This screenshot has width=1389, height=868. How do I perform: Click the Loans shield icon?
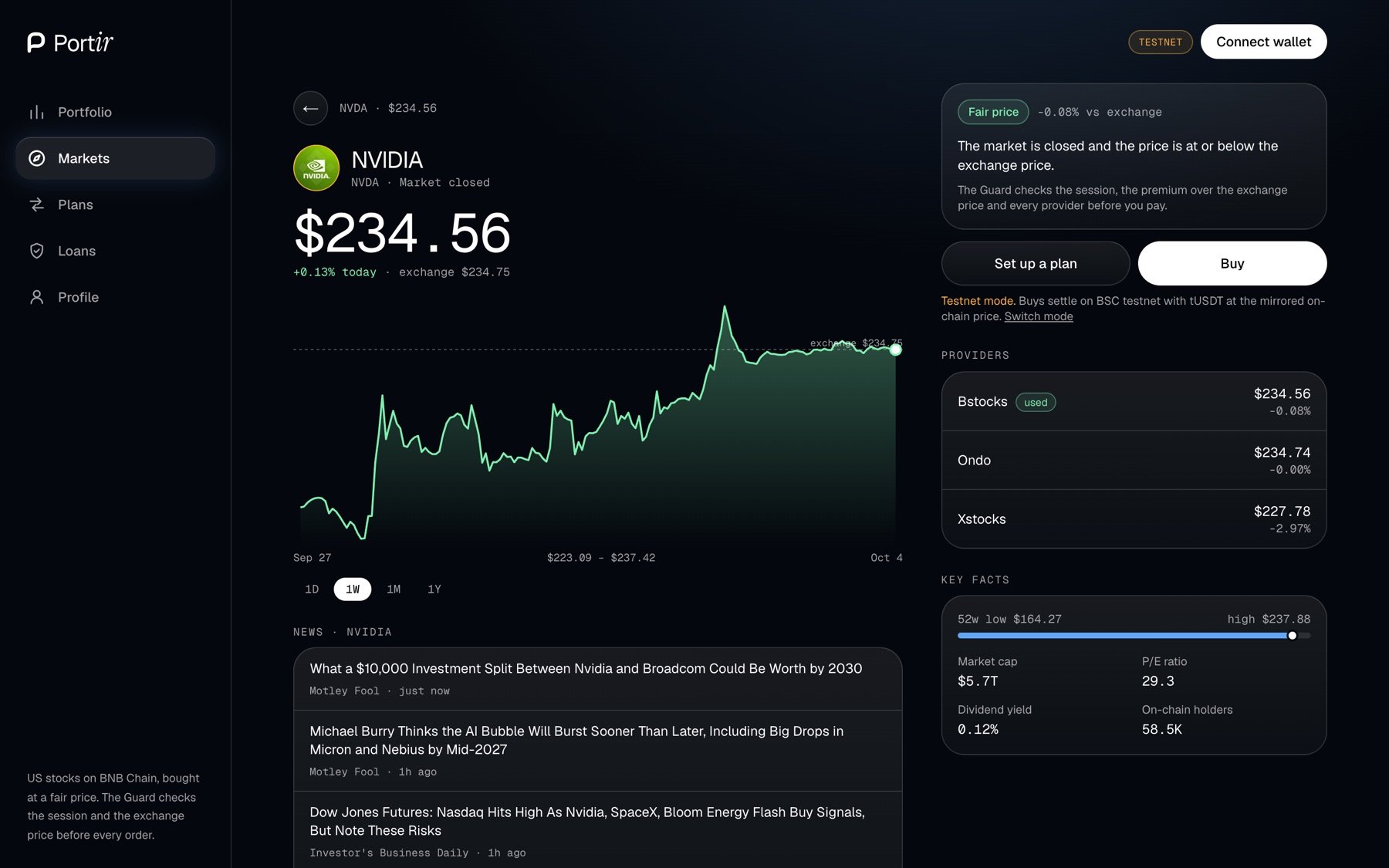(x=36, y=252)
